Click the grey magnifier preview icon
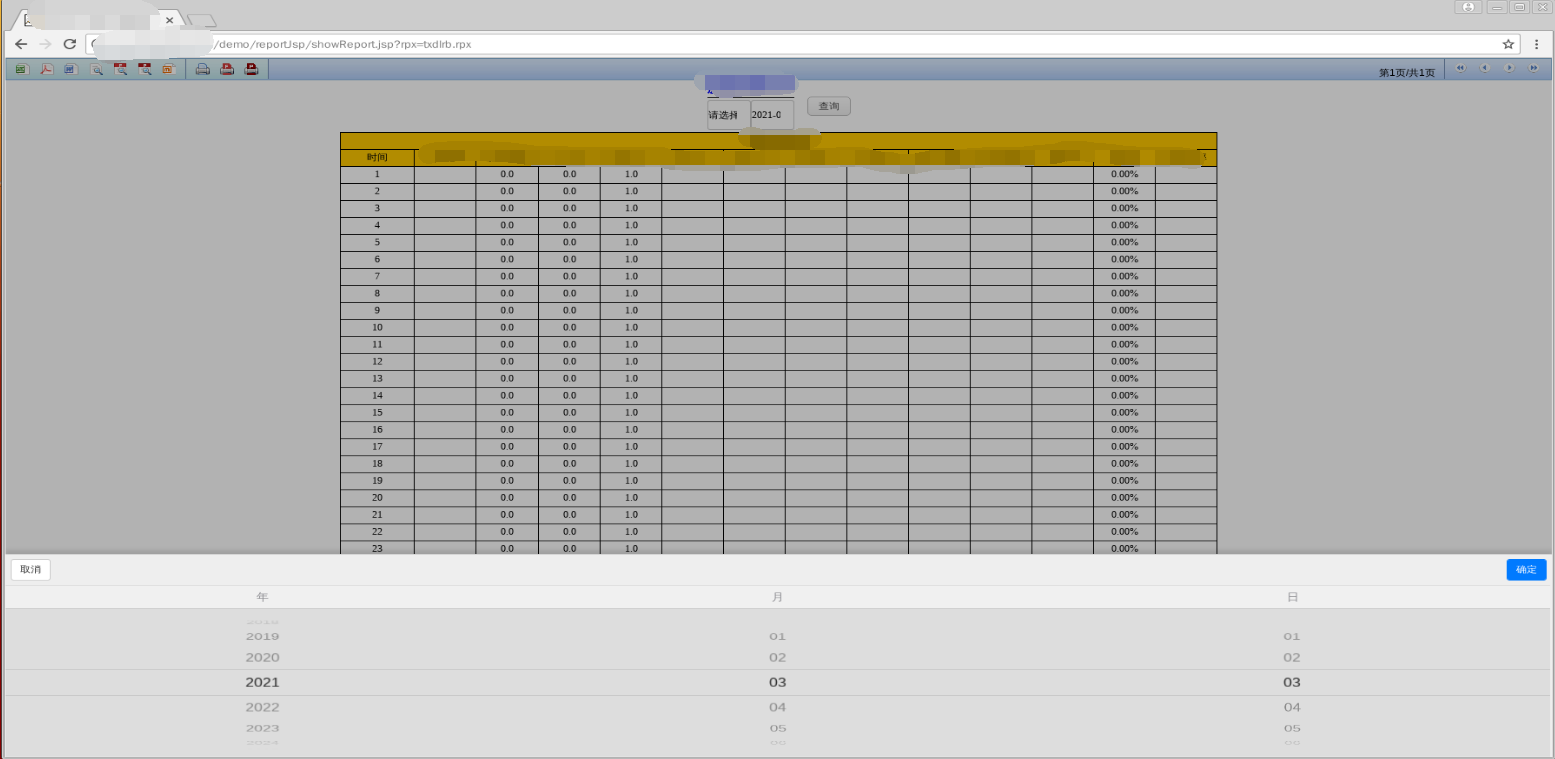1555x759 pixels. [x=97, y=69]
